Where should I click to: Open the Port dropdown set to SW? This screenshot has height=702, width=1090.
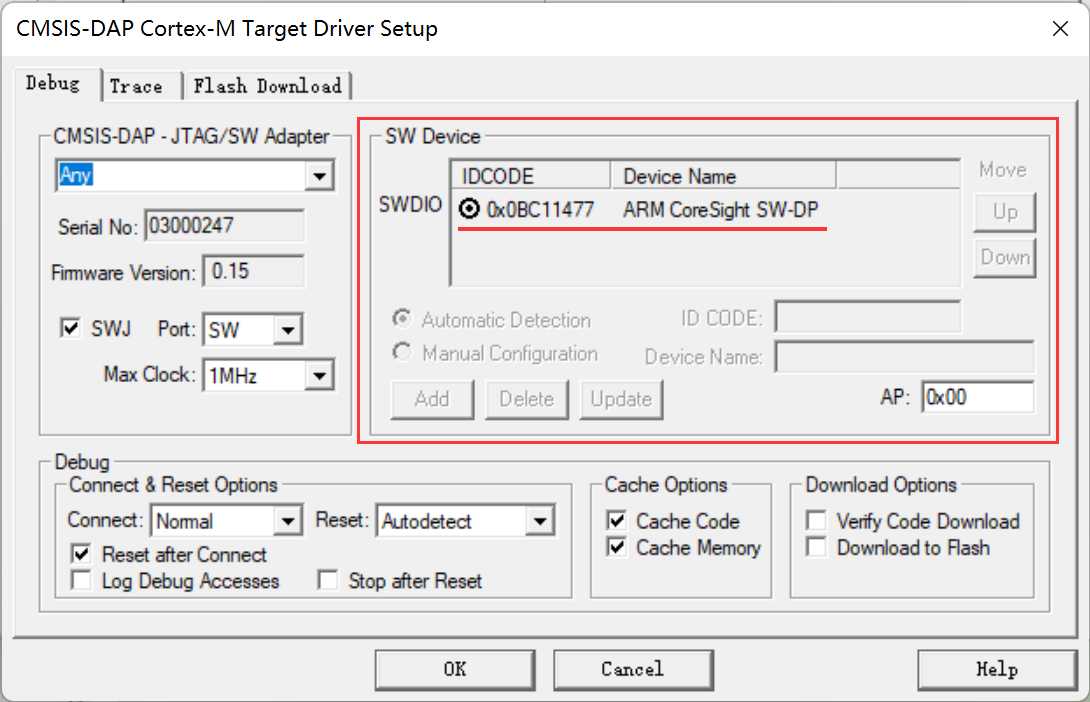(x=288, y=329)
